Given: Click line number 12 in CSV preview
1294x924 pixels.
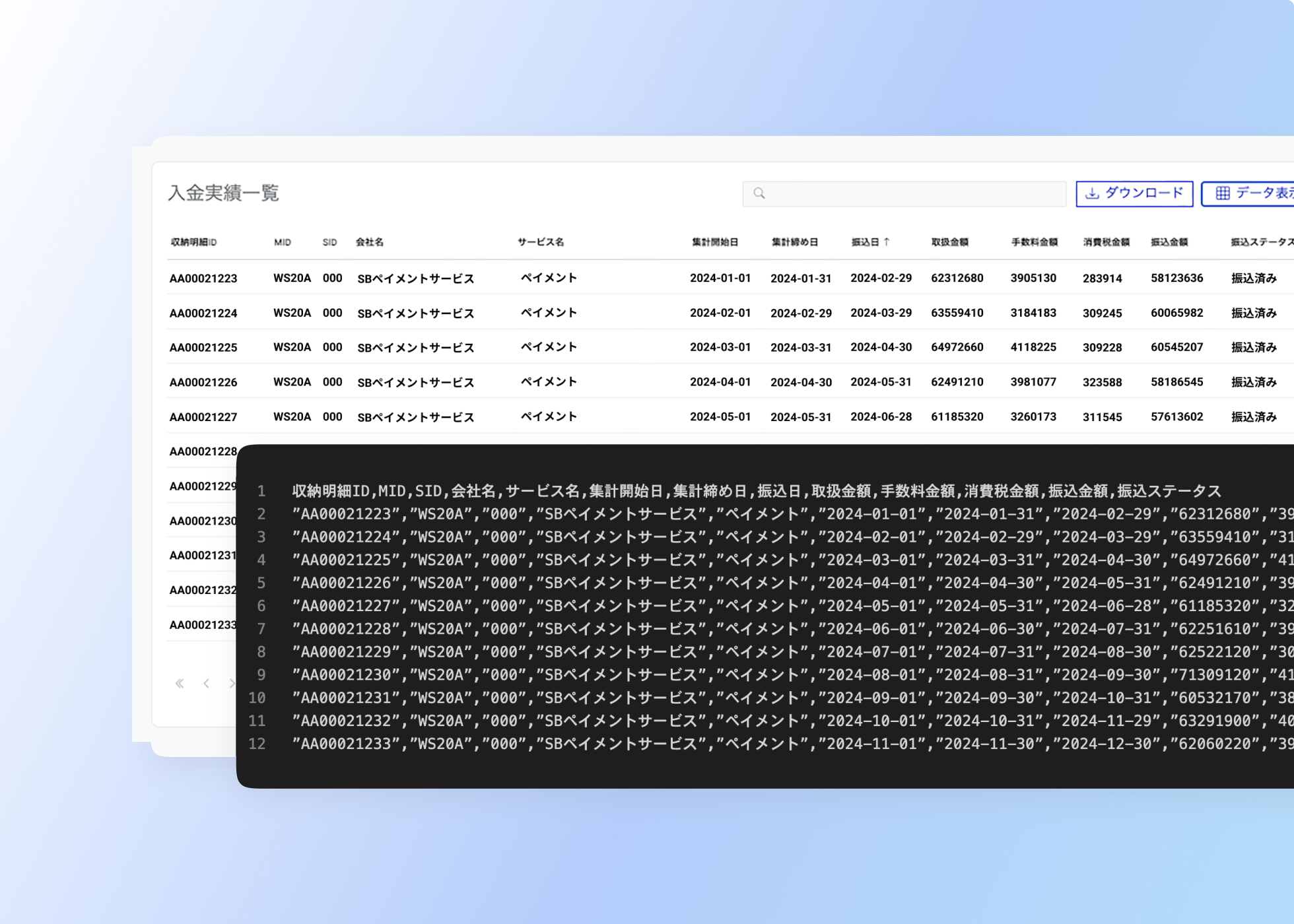Looking at the screenshot, I should pos(257,744).
